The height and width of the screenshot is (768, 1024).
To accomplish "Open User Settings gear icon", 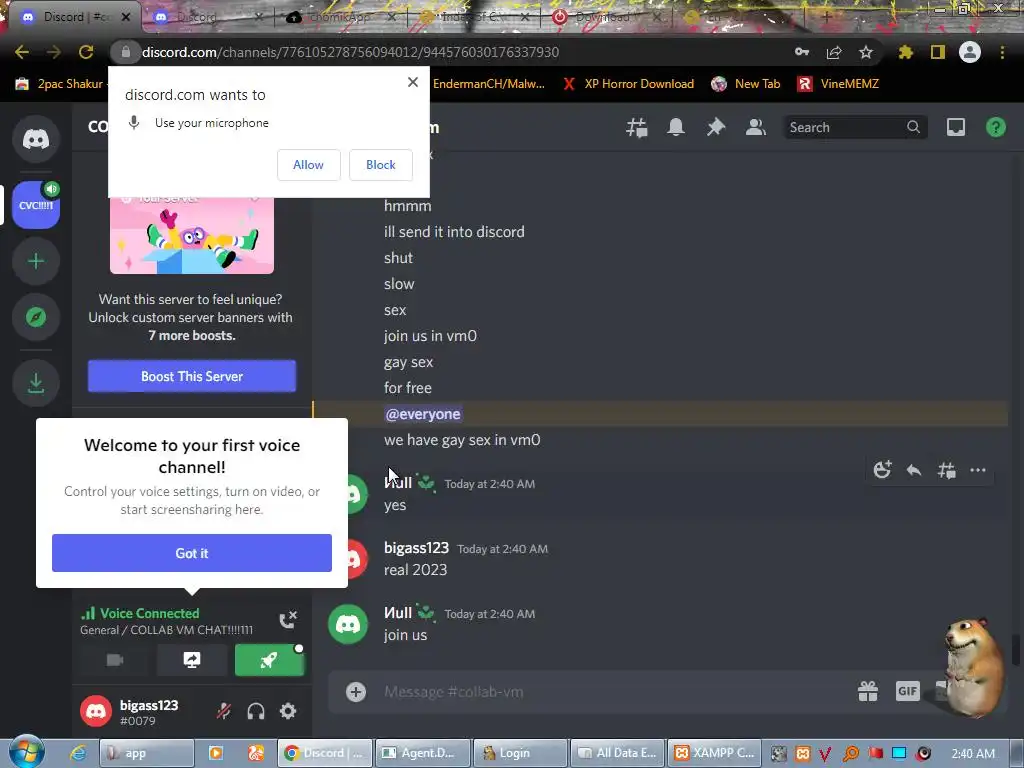I will point(288,711).
